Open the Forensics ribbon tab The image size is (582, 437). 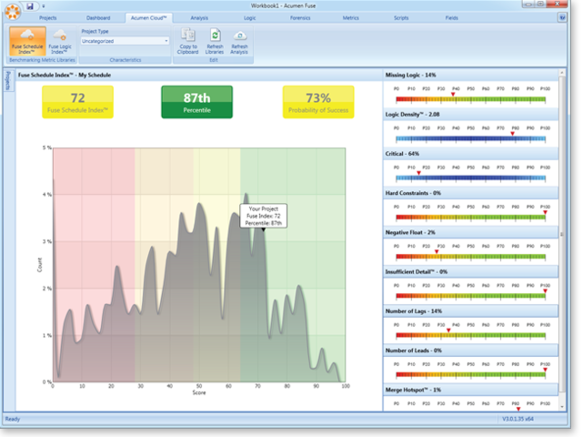pyautogui.click(x=300, y=18)
